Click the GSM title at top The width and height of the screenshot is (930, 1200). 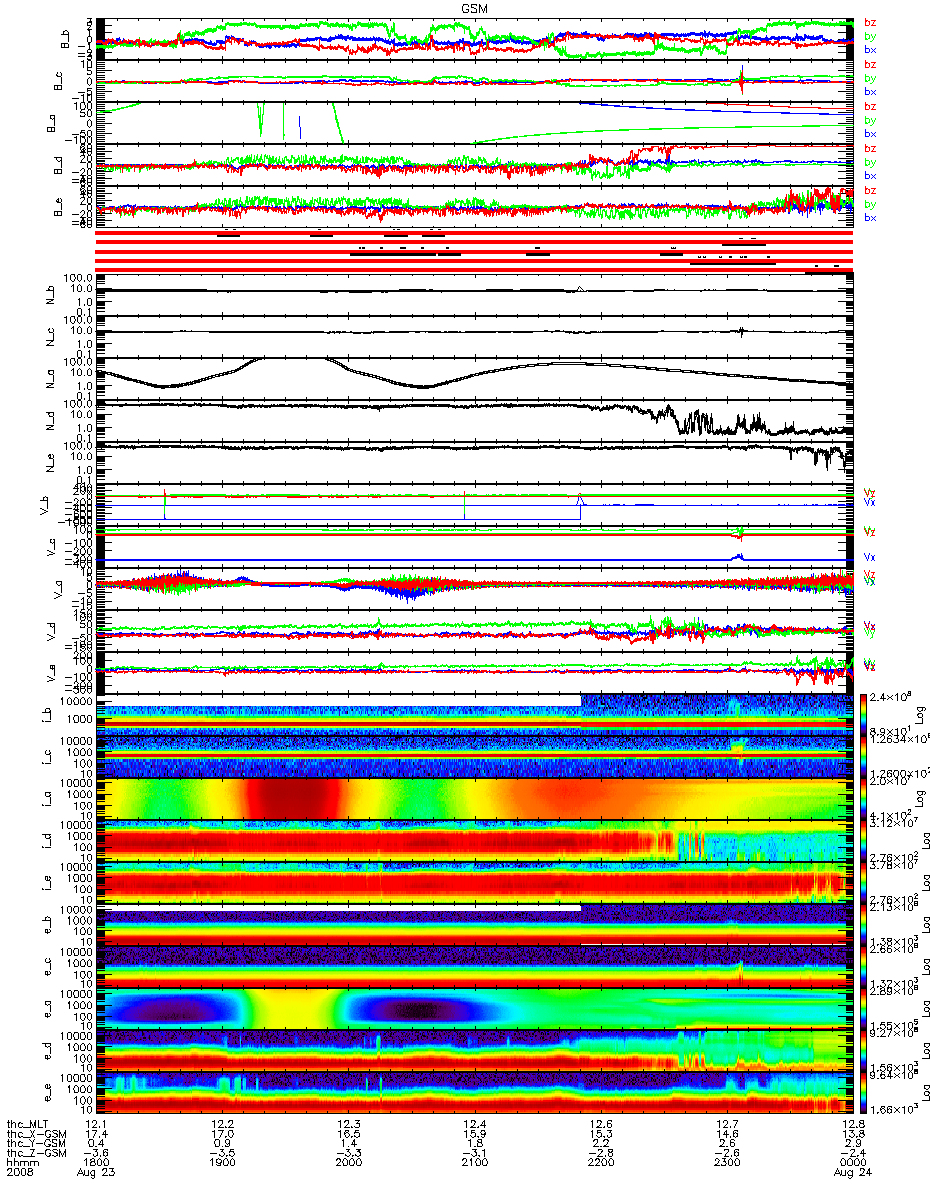[x=475, y=8]
